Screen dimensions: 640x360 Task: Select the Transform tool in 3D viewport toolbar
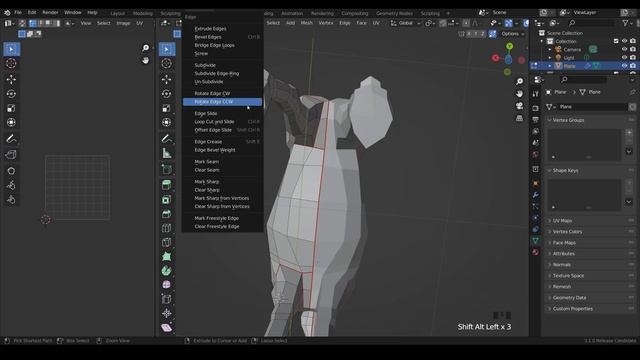[x=167, y=122]
